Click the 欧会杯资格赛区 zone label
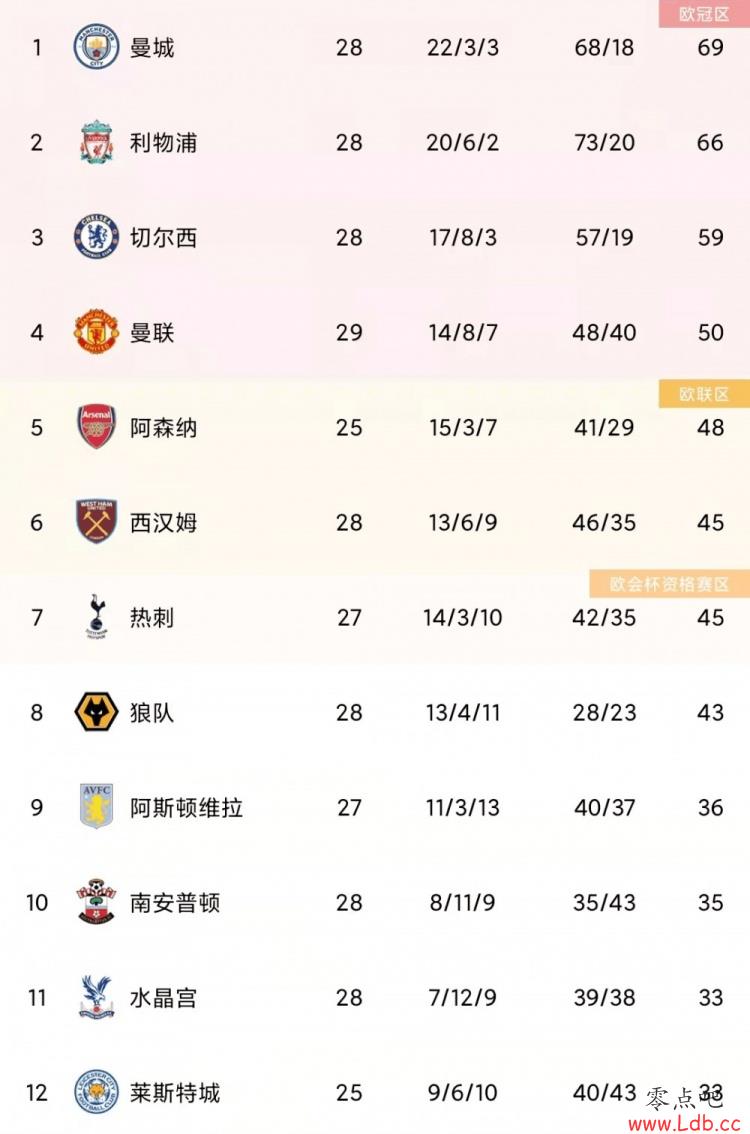 (x=669, y=584)
